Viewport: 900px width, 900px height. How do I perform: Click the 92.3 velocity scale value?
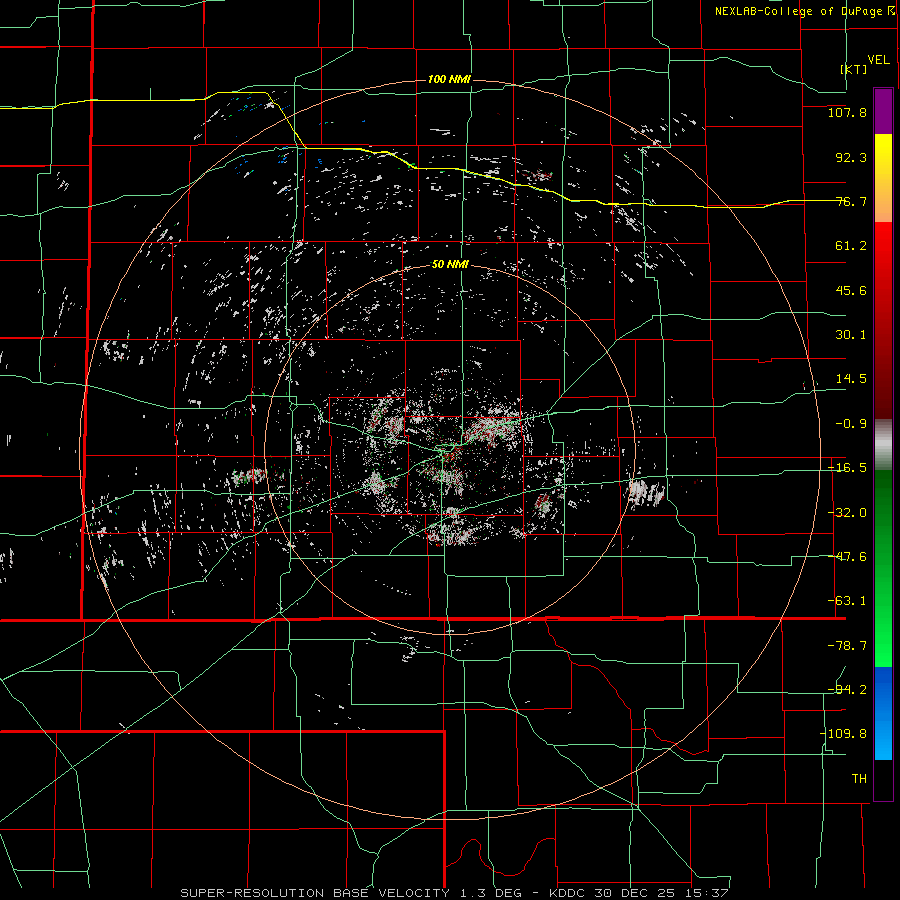(x=851, y=157)
